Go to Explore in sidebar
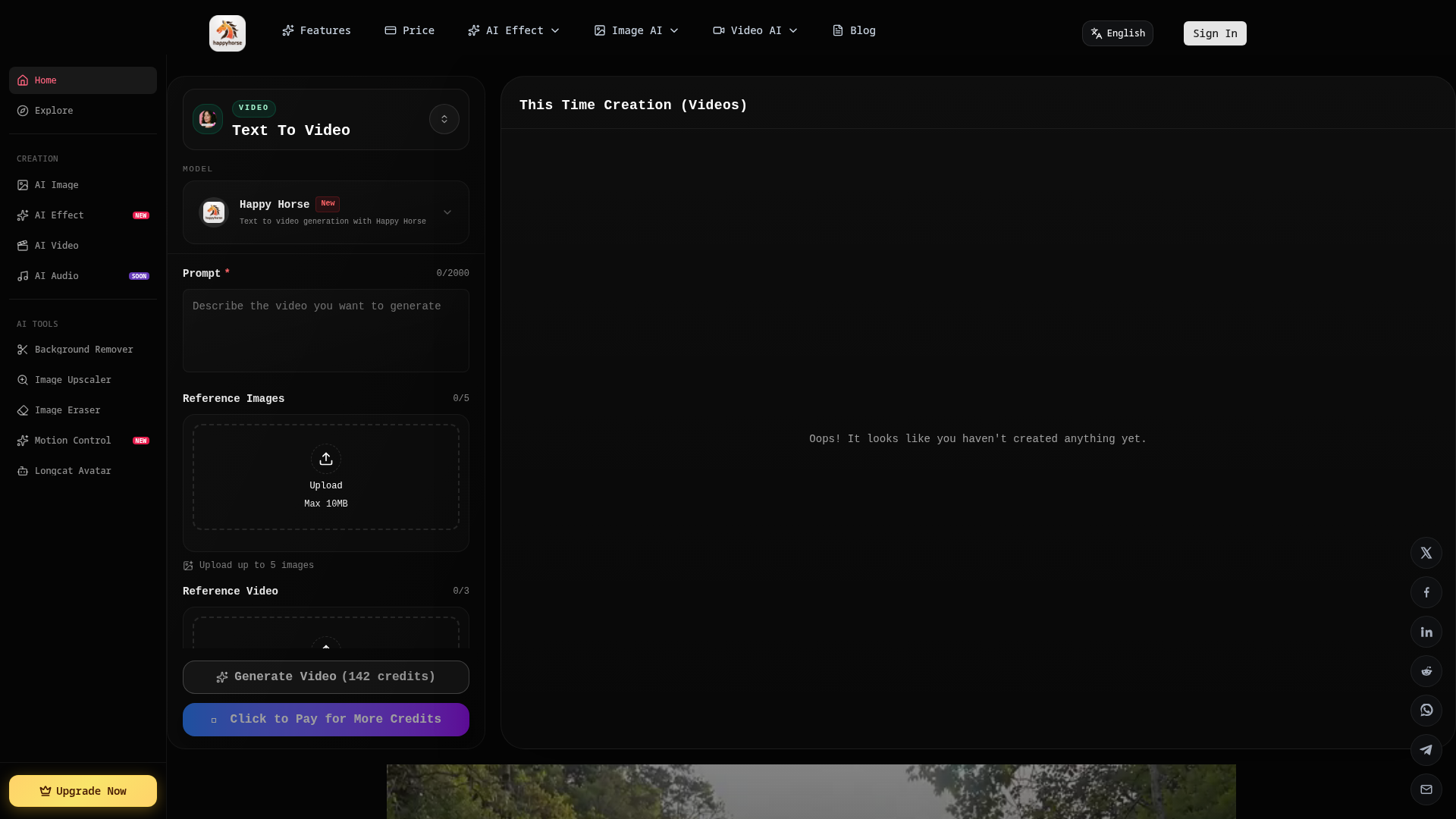The width and height of the screenshot is (1456, 819). coord(54,111)
